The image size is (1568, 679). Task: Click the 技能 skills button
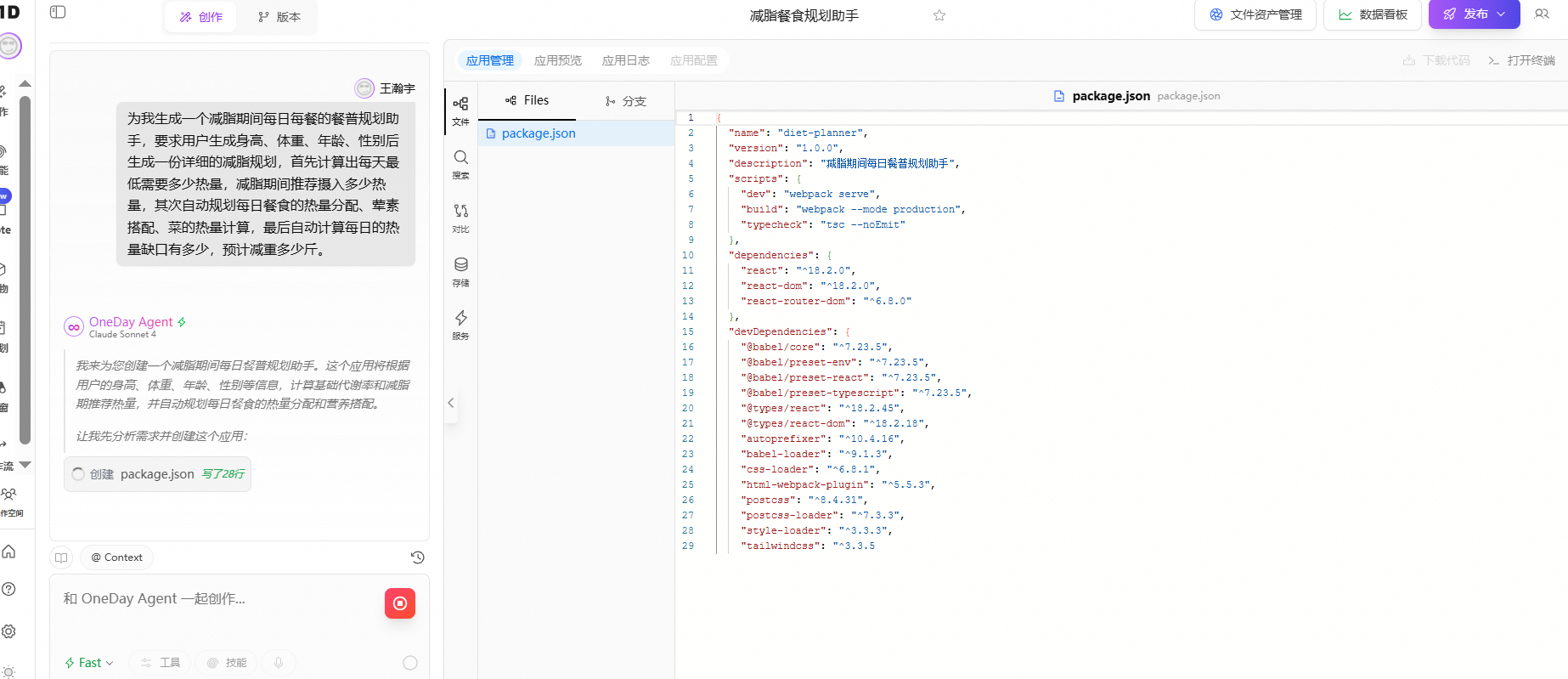[227, 663]
